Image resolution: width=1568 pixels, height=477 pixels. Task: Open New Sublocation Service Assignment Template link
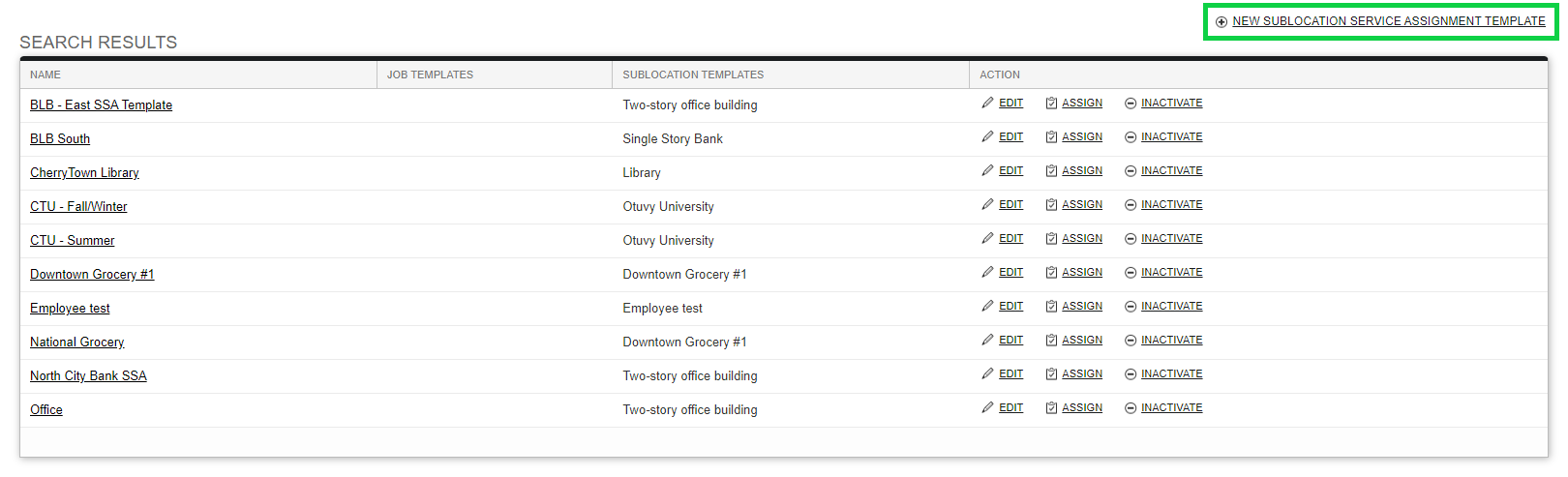coord(1389,21)
